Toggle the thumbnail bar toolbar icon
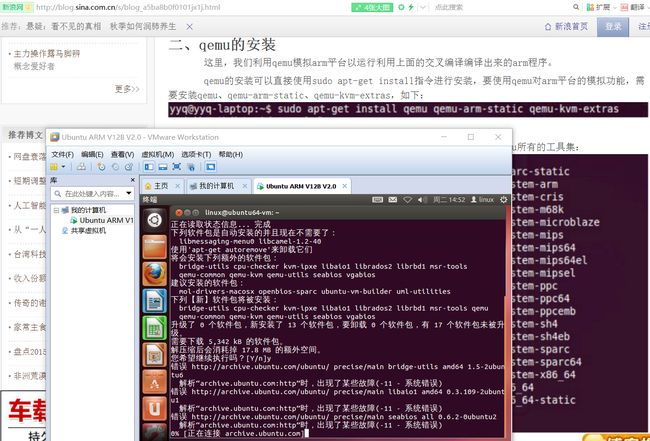Screen dimensions: 650x441 point(163,167)
